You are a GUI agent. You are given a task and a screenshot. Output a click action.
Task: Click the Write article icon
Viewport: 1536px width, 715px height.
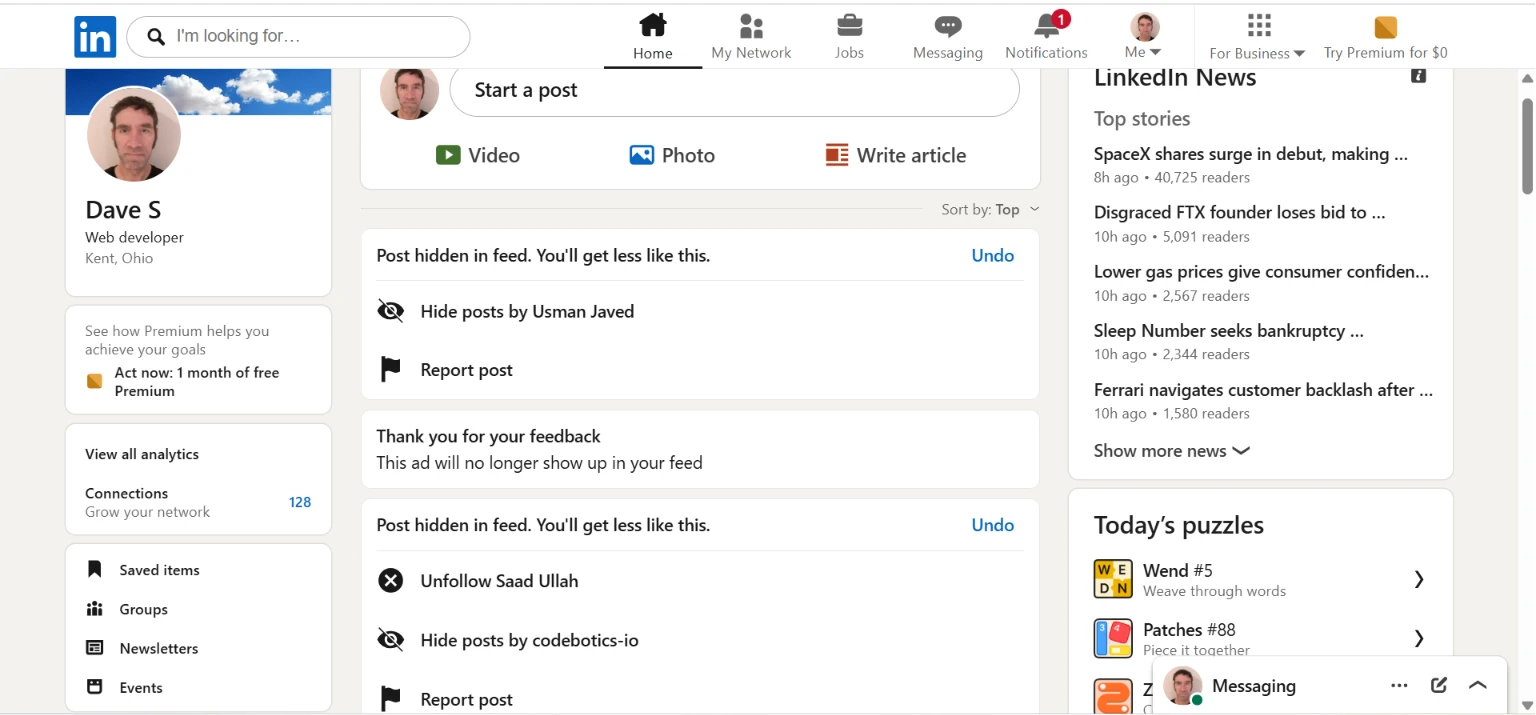click(836, 155)
